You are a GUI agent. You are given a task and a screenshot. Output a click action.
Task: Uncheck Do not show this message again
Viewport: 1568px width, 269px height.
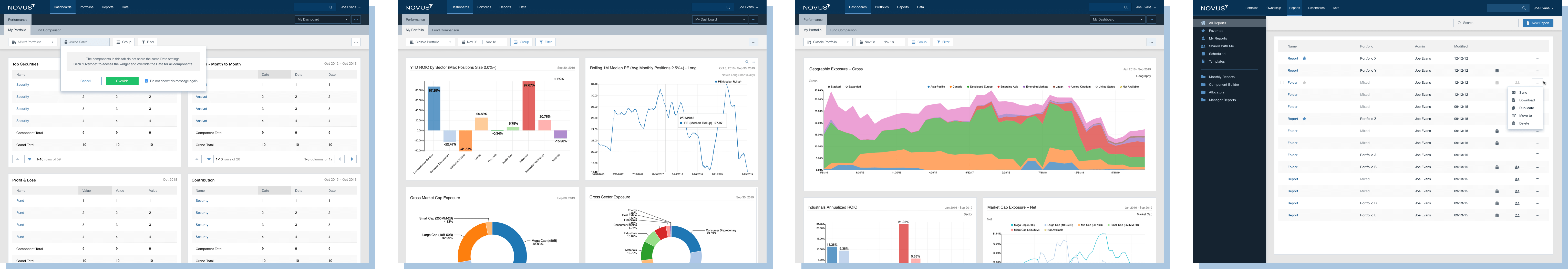(146, 81)
